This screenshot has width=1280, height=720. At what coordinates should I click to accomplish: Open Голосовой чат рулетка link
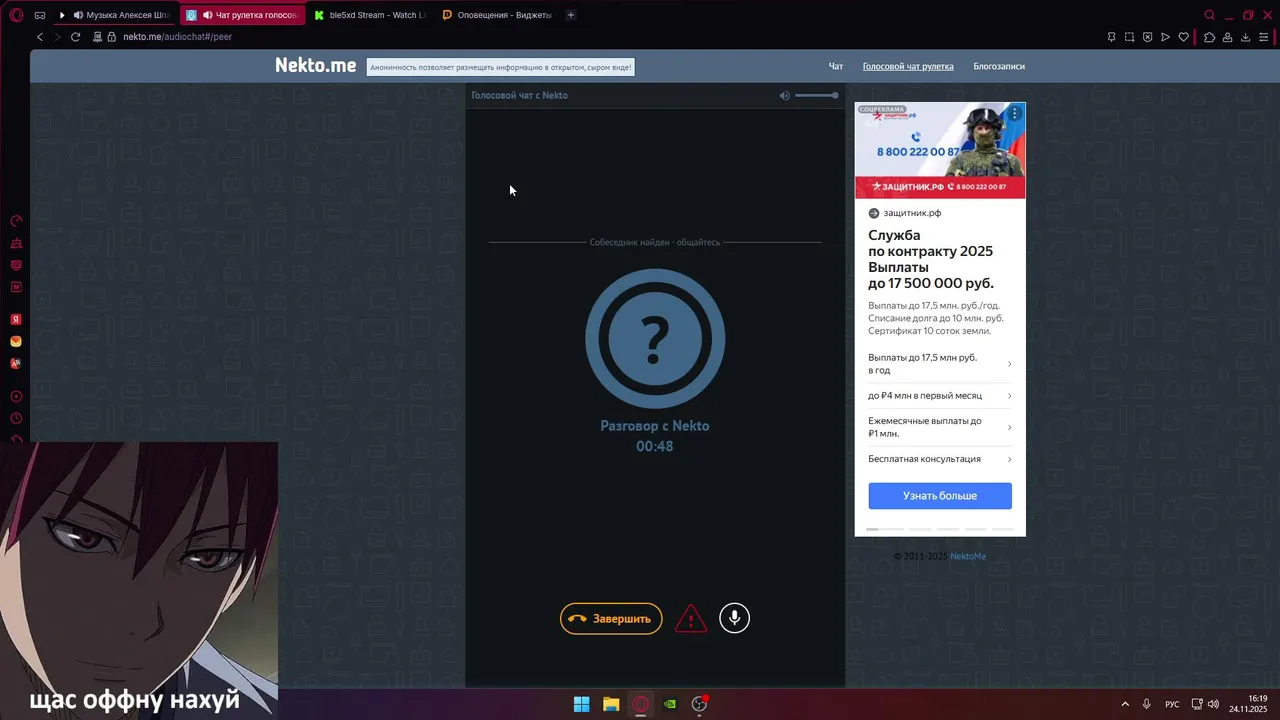point(908,66)
